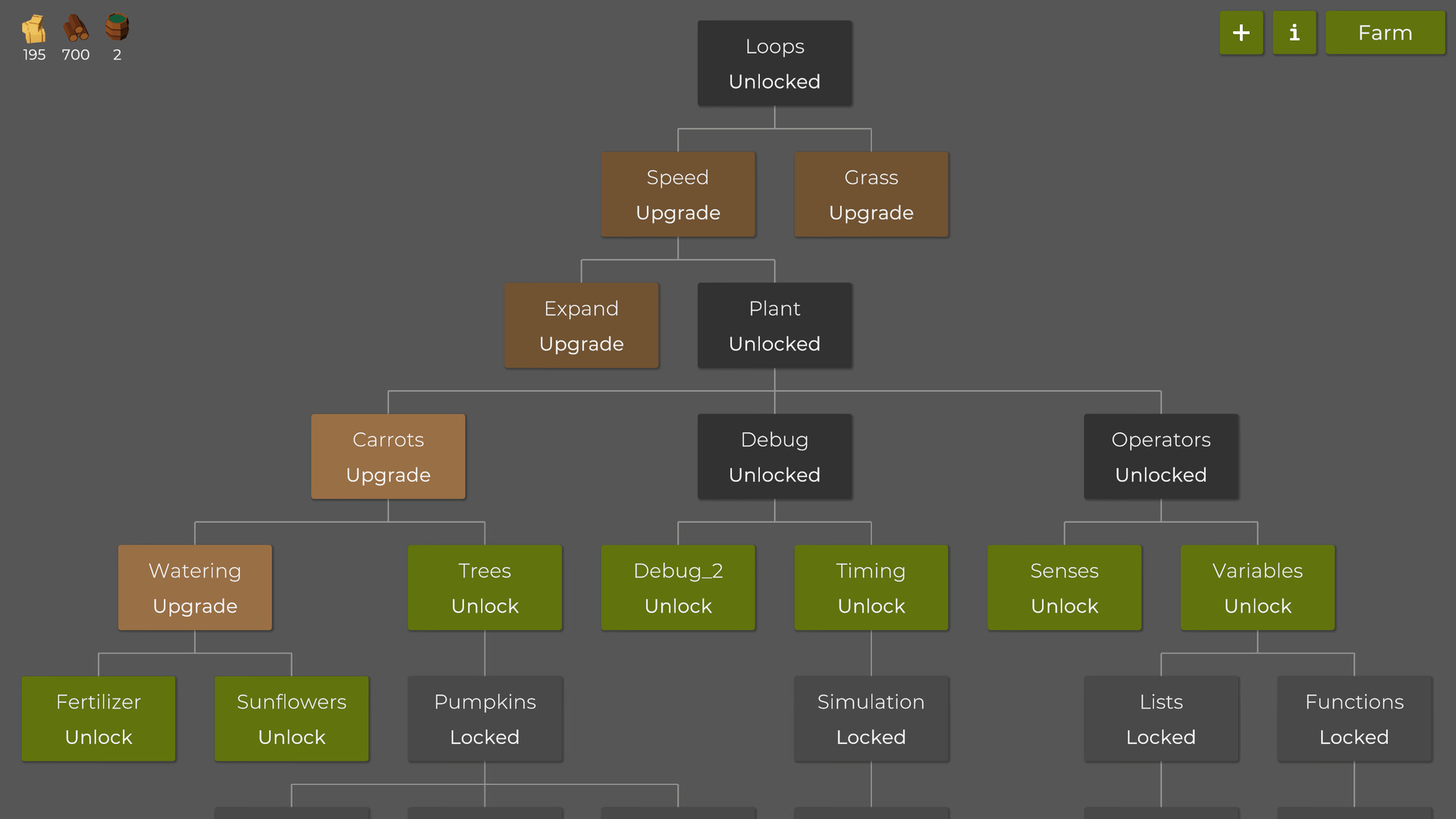Unlock the Fertilizer node
1456x819 pixels.
pyautogui.click(x=99, y=719)
